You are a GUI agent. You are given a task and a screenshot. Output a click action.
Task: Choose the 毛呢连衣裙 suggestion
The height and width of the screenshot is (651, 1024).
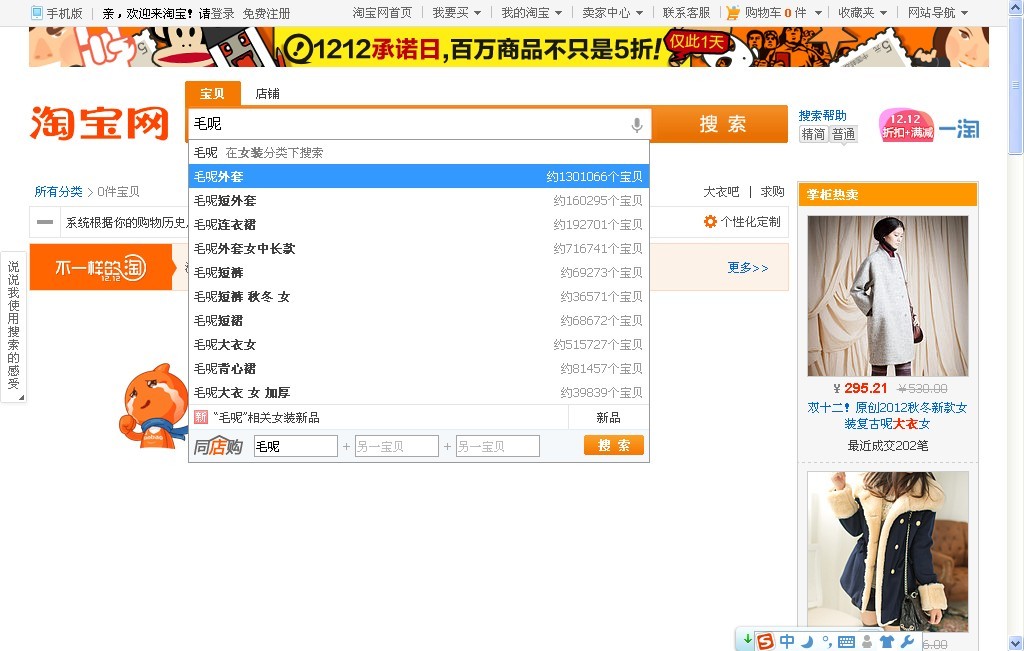pyautogui.click(x=419, y=225)
